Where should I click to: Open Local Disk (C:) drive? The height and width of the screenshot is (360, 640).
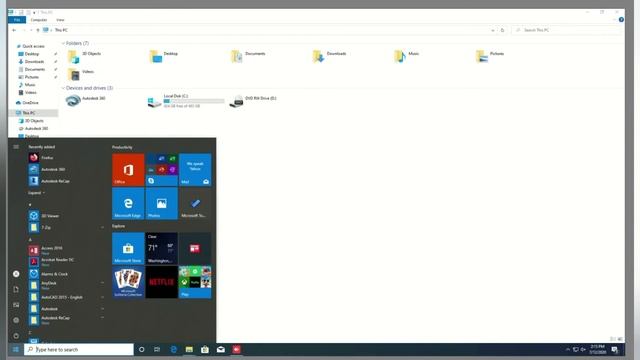(x=186, y=101)
